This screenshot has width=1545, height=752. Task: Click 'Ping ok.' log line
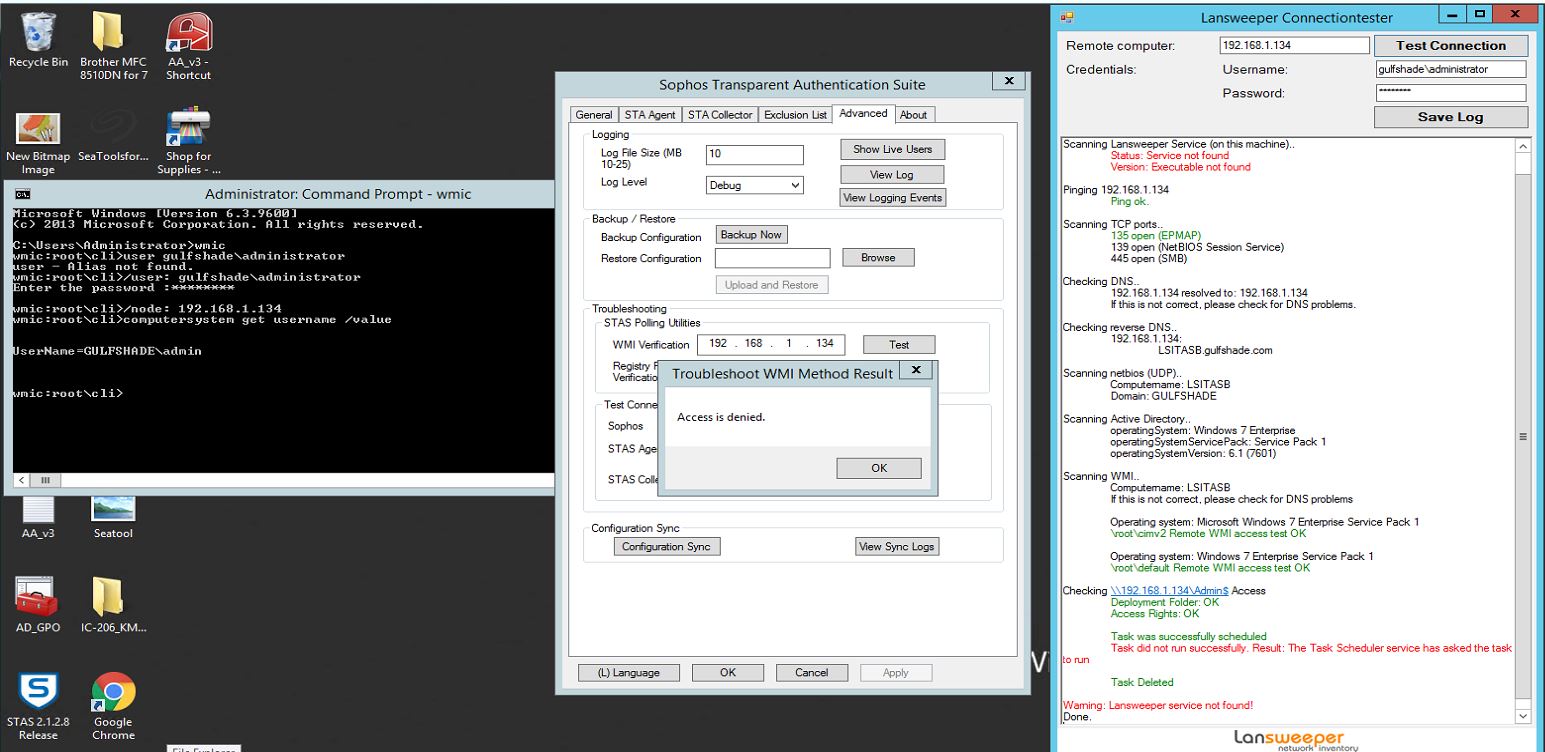(x=1131, y=201)
